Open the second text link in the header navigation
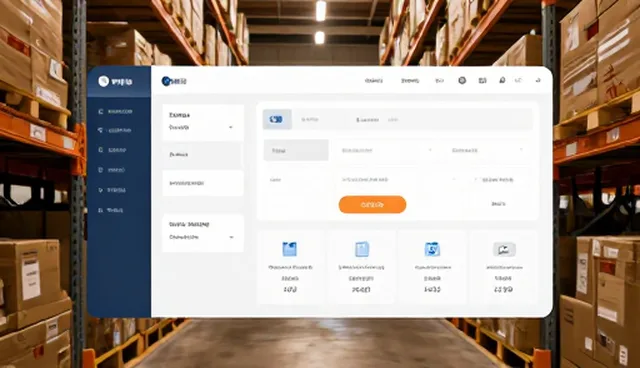 coord(410,81)
